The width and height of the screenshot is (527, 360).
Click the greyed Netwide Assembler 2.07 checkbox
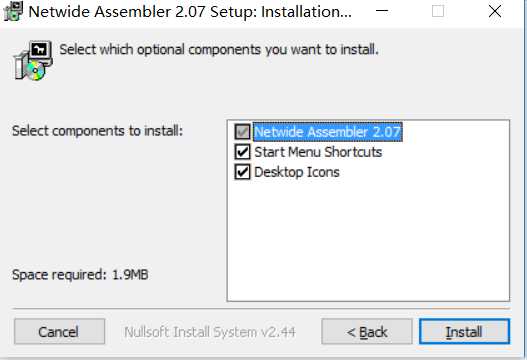tap(242, 131)
